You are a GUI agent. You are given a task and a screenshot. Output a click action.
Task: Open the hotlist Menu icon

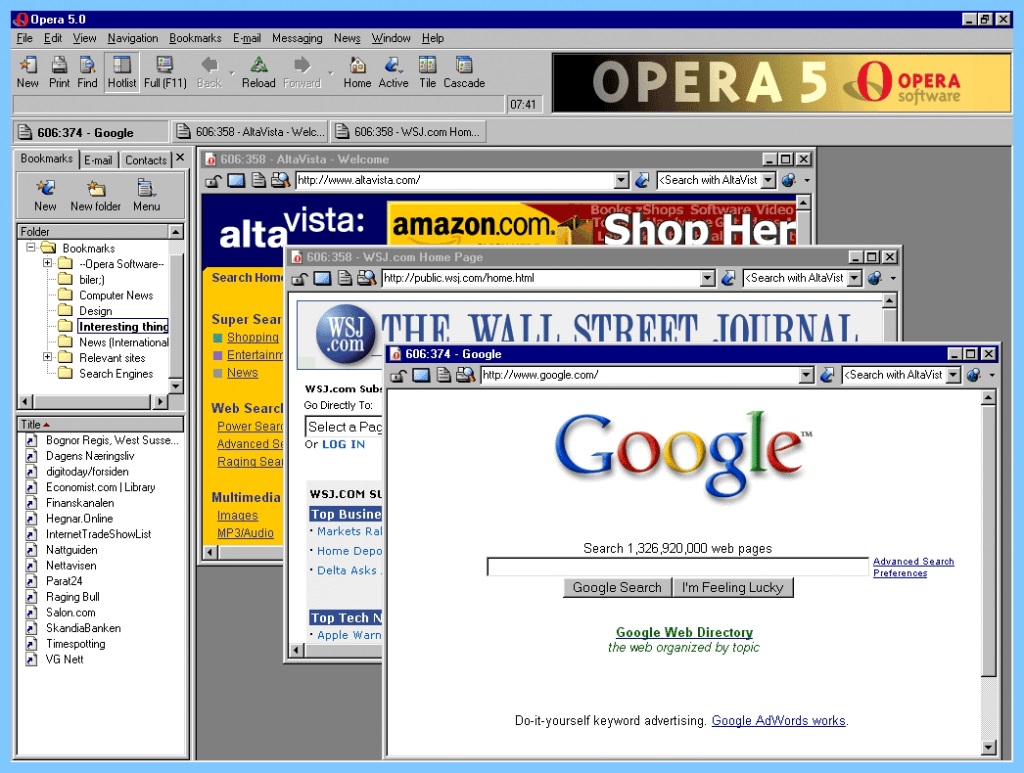point(146,196)
